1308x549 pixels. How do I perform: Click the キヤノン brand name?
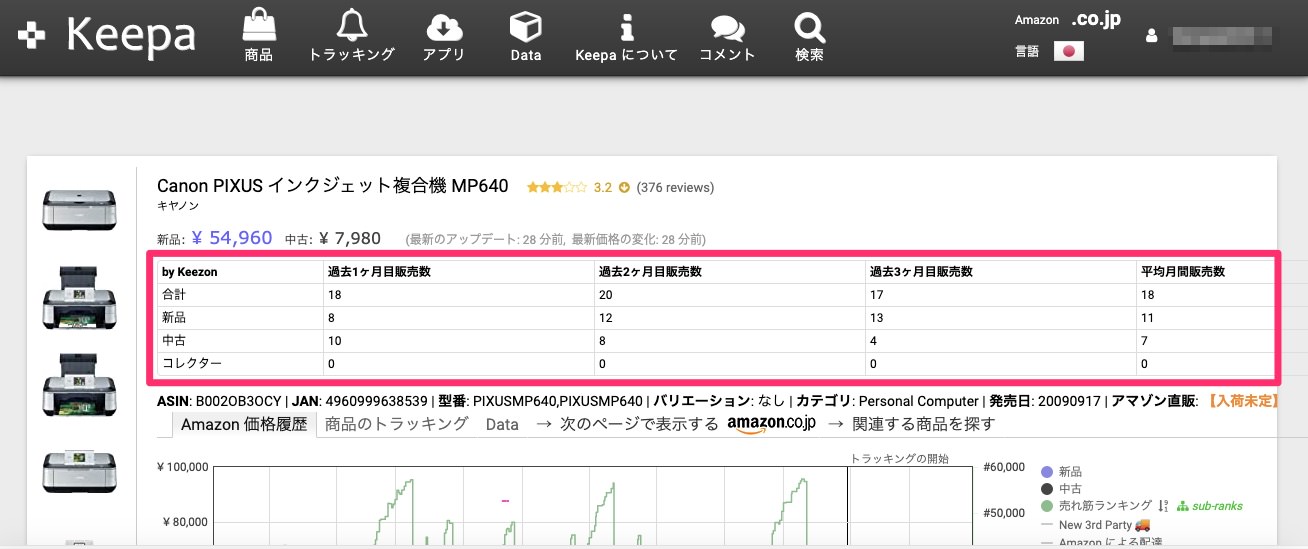coord(178,205)
